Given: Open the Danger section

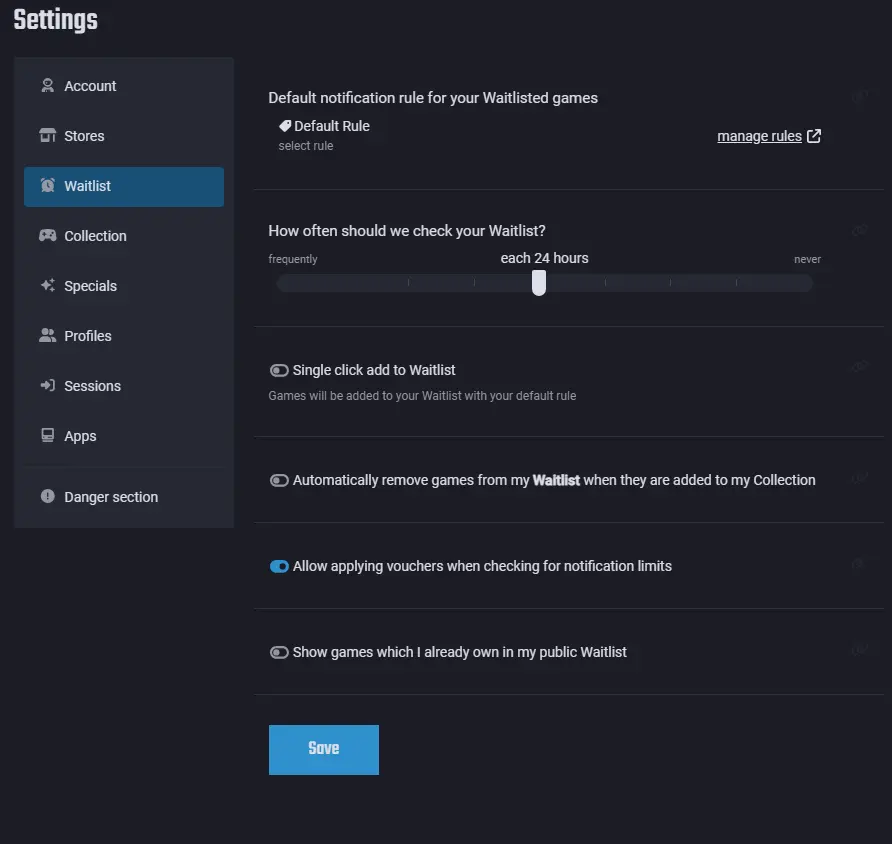Looking at the screenshot, I should click(123, 497).
